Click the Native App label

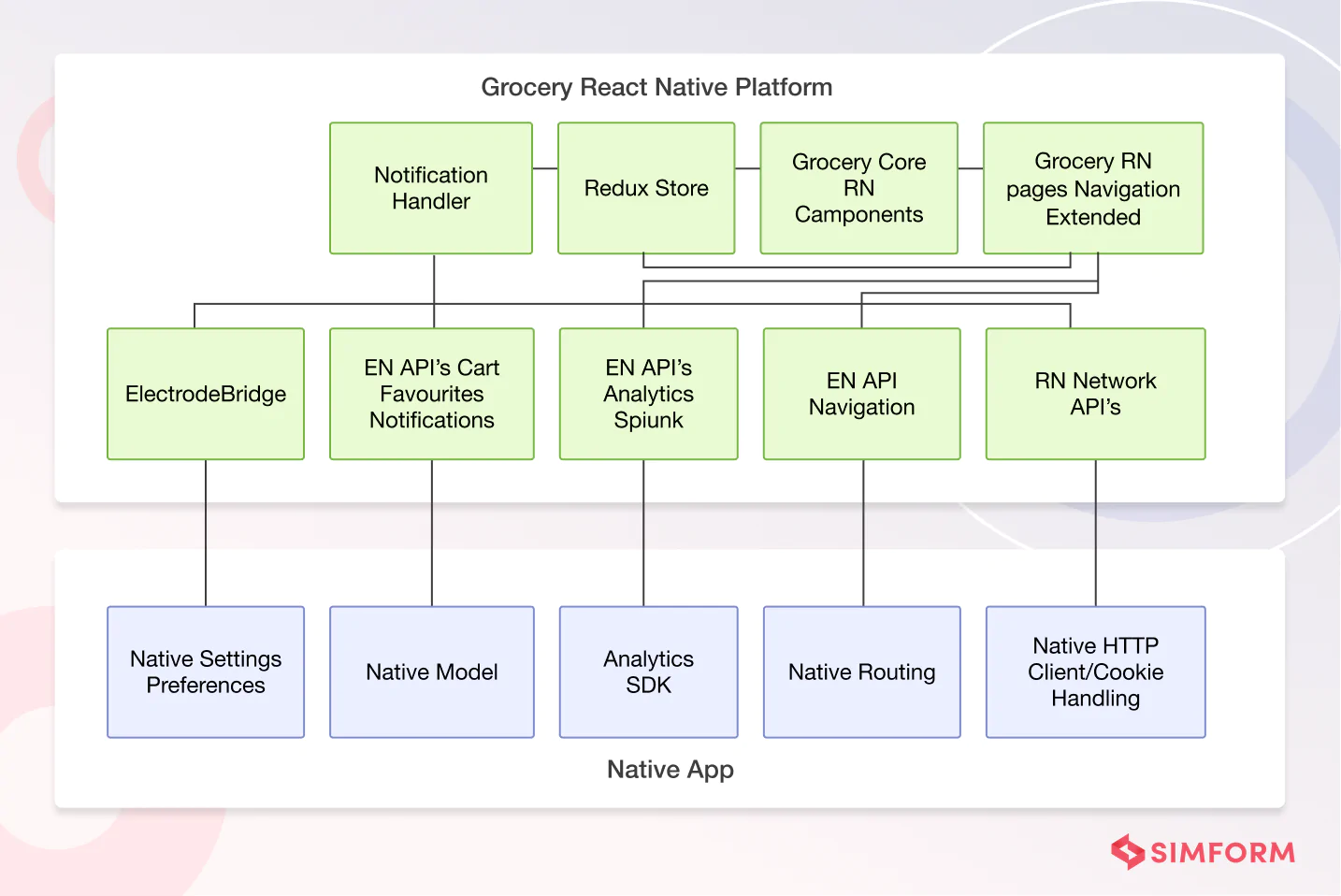(x=670, y=769)
